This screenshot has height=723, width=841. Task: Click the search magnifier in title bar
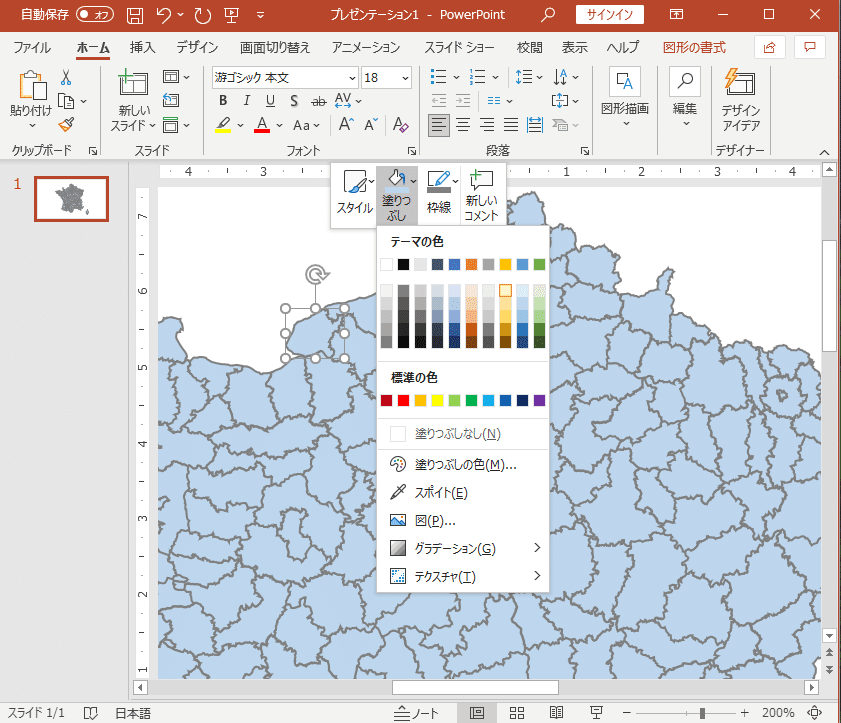coord(548,14)
